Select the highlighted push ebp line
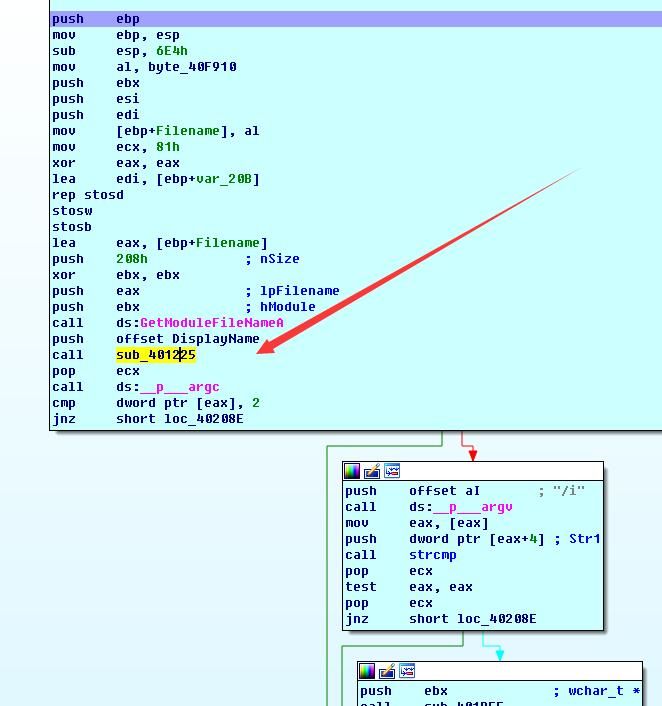 356,19
